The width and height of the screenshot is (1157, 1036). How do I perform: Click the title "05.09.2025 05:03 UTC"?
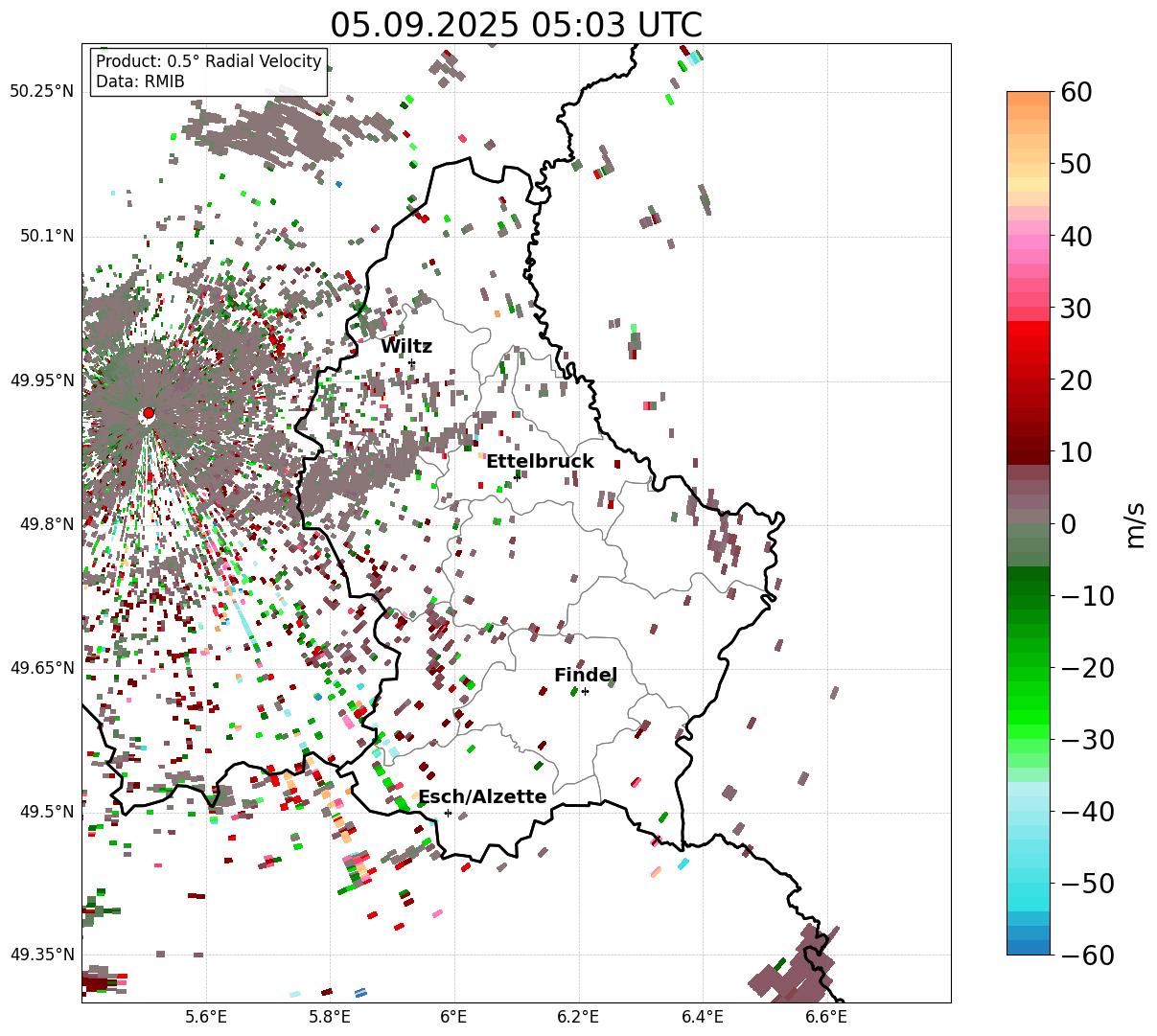(x=516, y=24)
